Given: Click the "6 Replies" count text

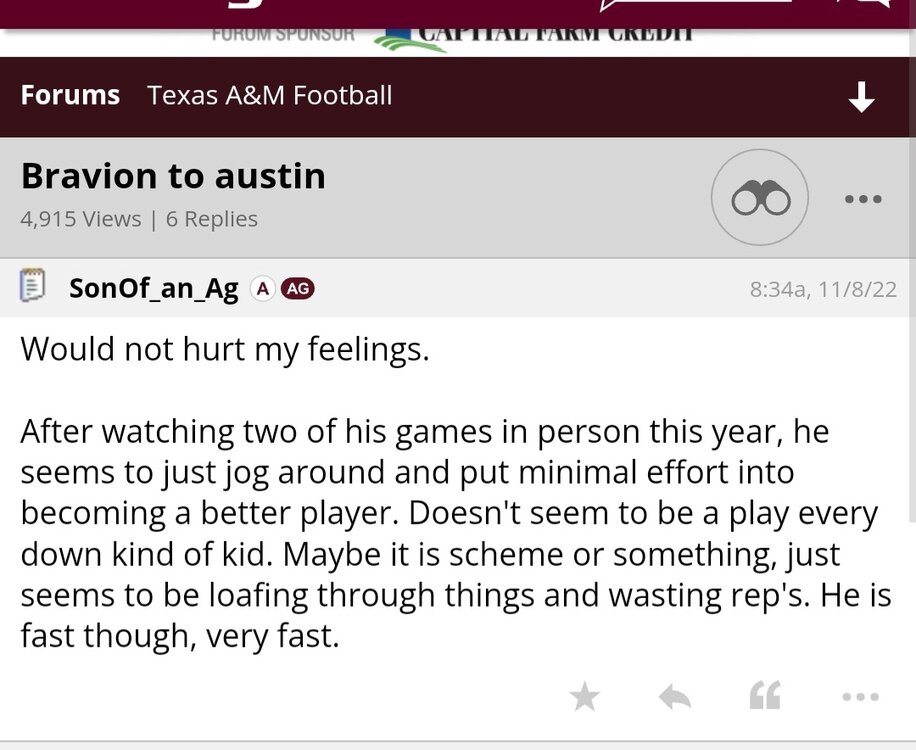Looking at the screenshot, I should point(212,219).
